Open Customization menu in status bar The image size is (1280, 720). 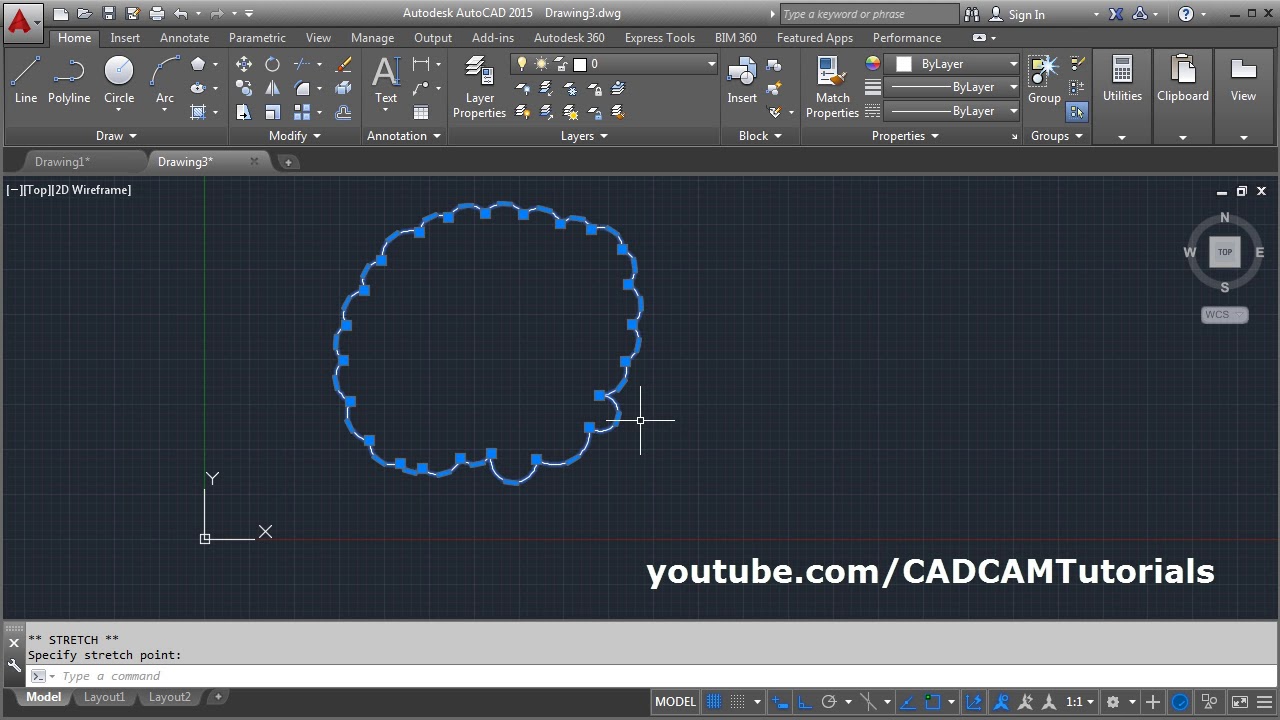point(1263,701)
